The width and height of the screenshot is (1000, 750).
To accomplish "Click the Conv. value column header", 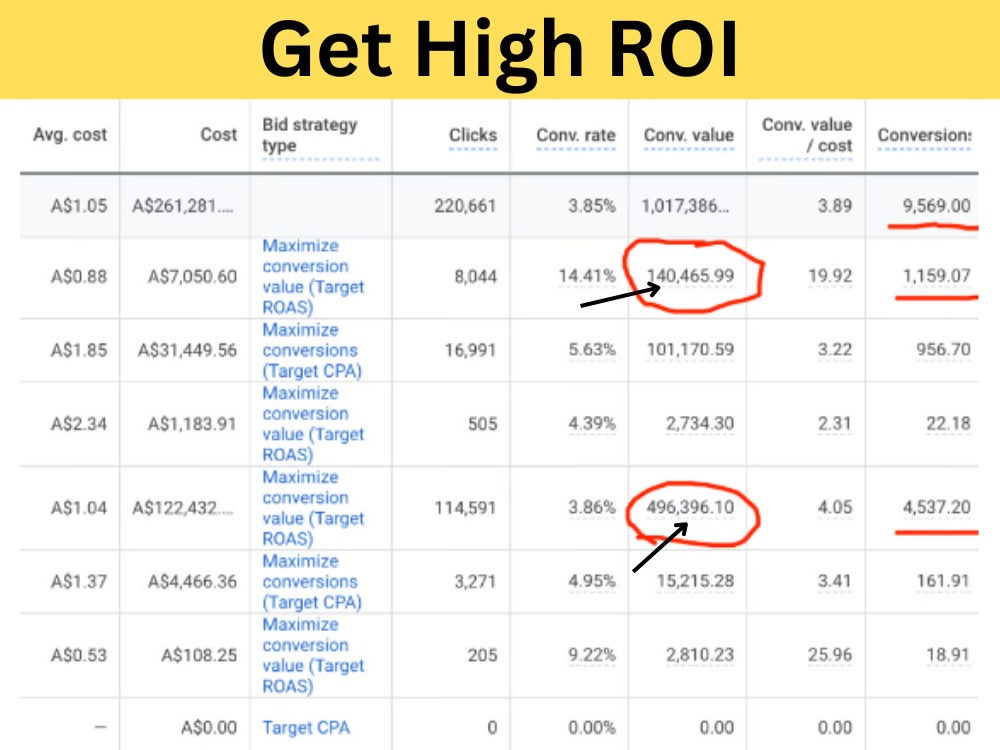I will pyautogui.click(x=689, y=135).
